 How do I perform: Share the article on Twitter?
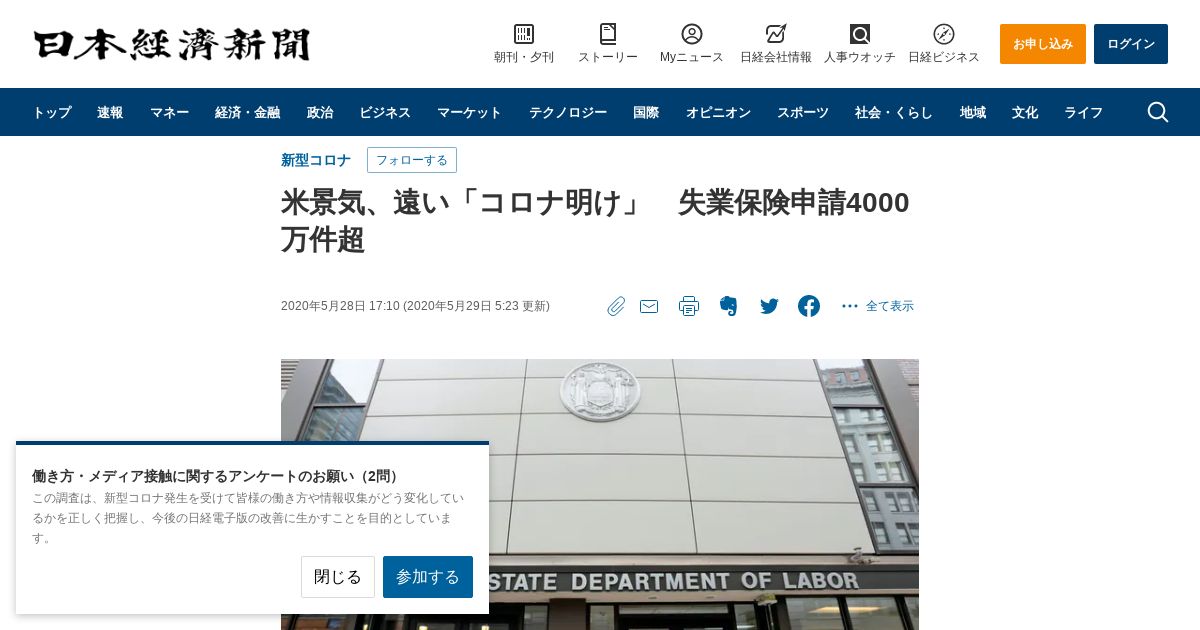[x=769, y=306]
